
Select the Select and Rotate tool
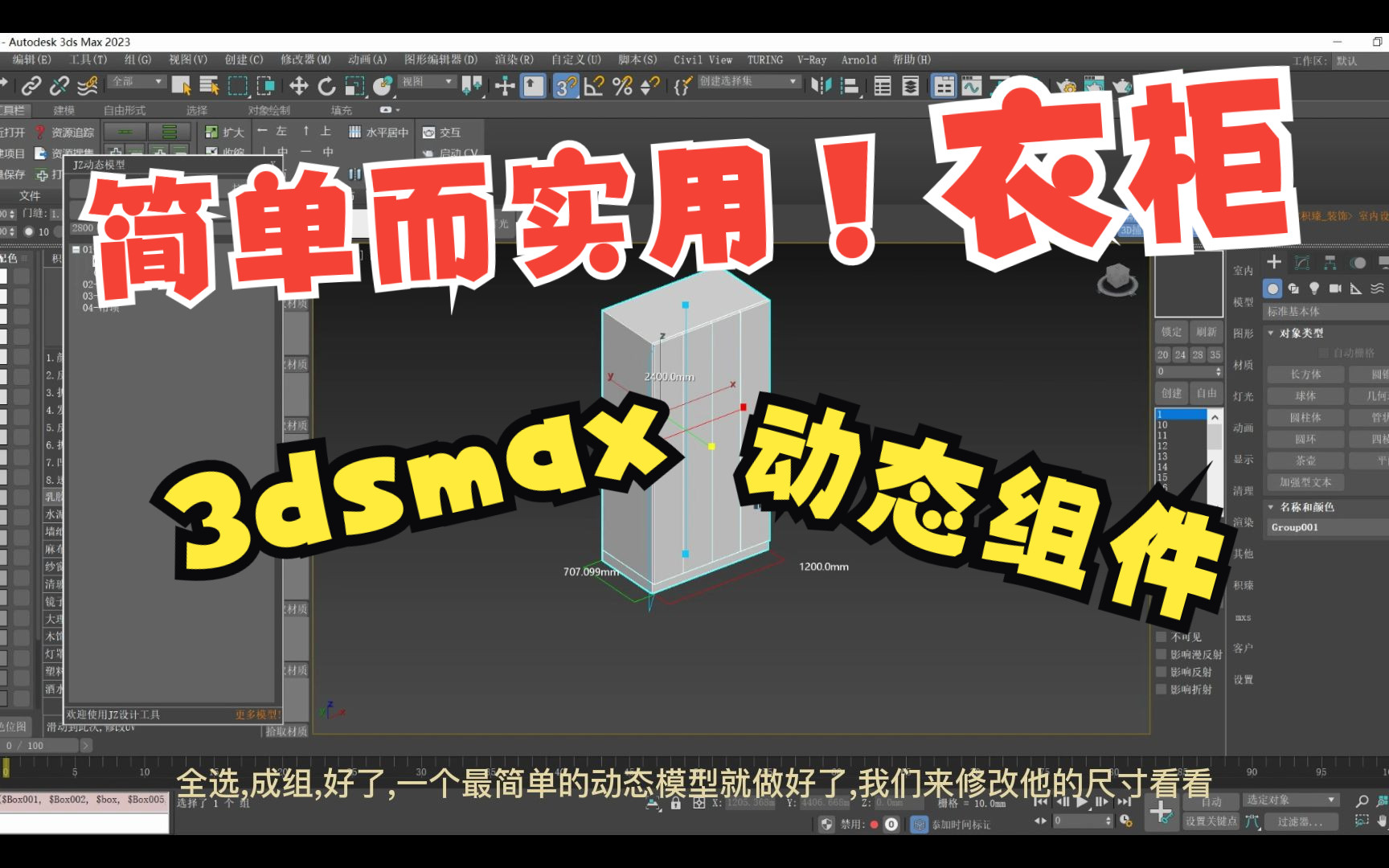(x=326, y=83)
